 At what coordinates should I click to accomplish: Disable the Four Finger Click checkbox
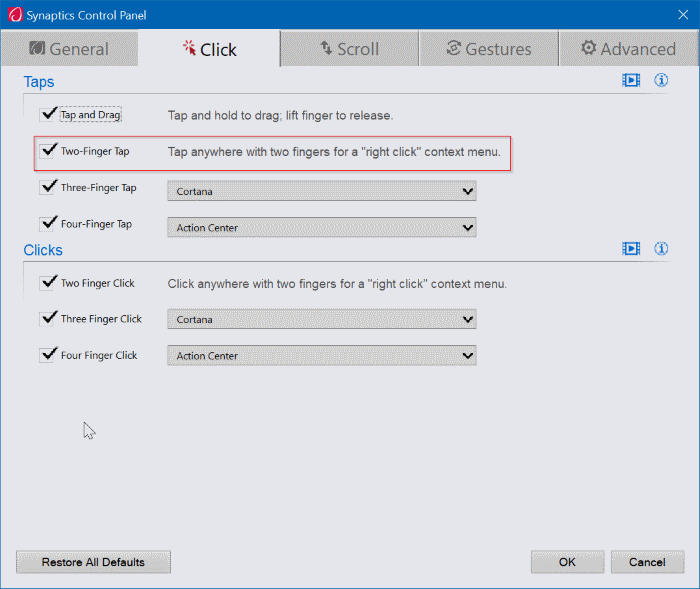[47, 355]
